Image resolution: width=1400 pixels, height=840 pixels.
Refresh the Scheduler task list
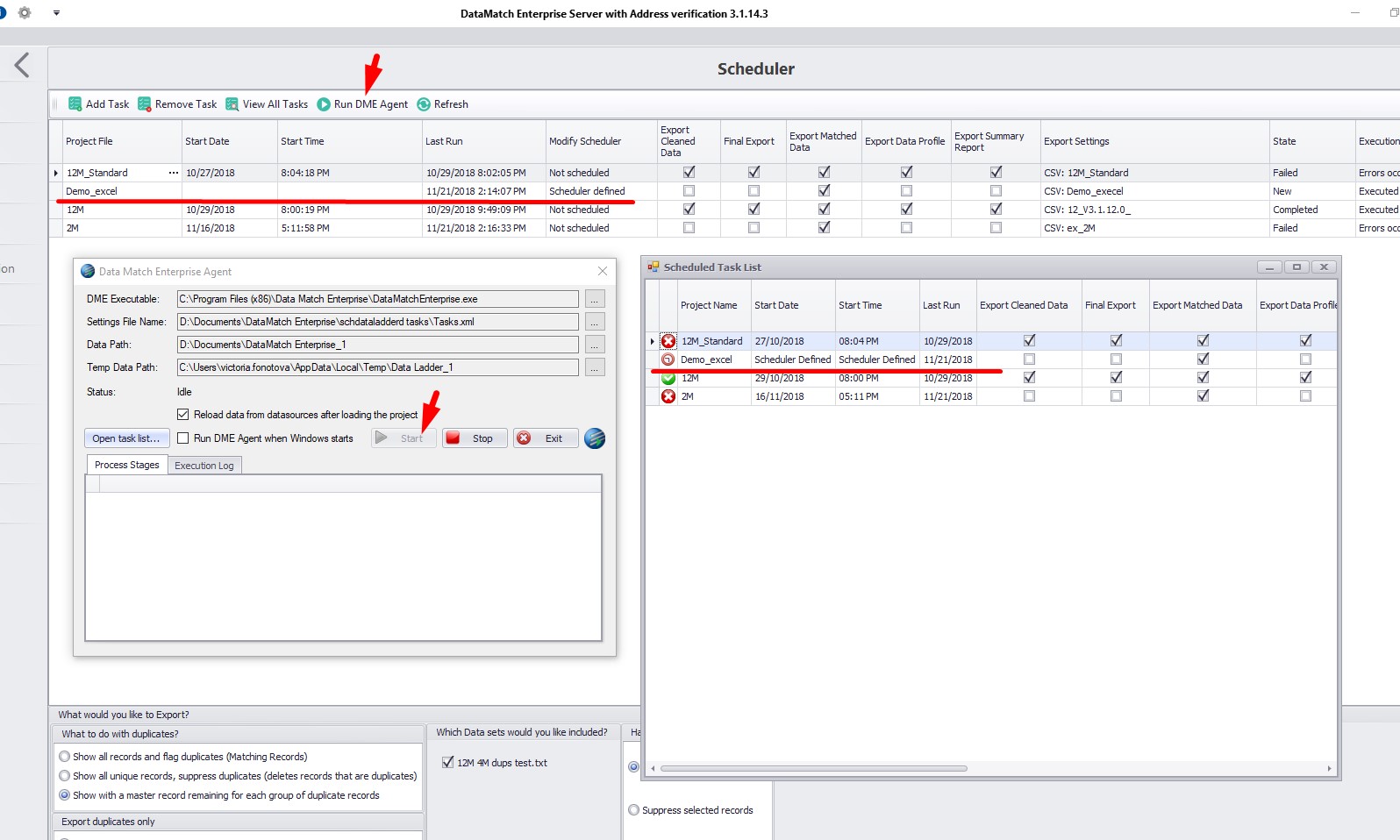(x=442, y=104)
